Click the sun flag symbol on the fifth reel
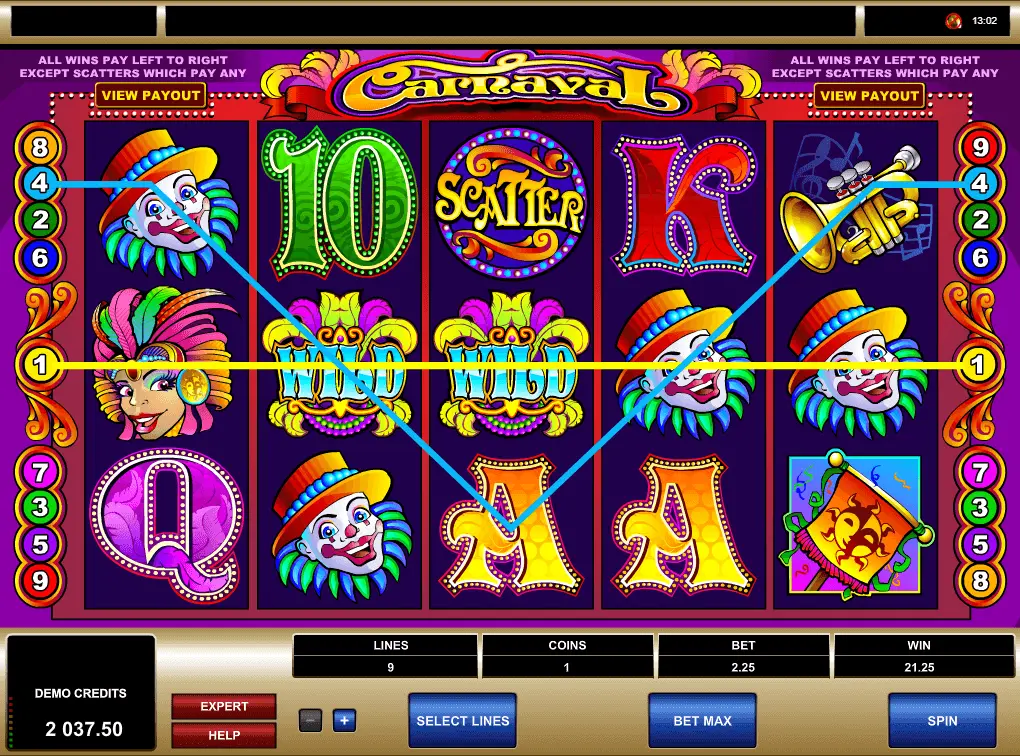1020x756 pixels. pyautogui.click(x=855, y=526)
